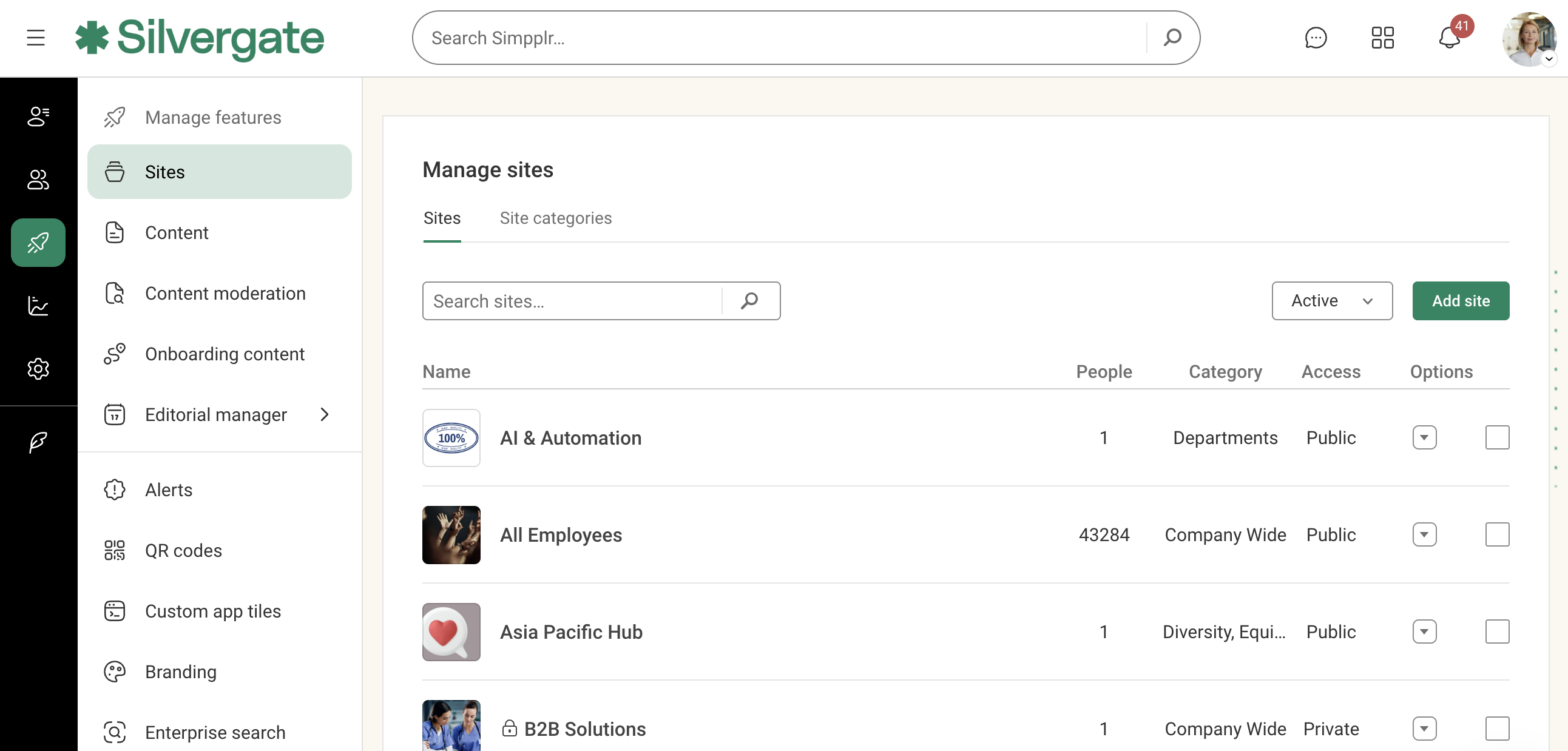
Task: Open the notifications bell with 41 alerts
Action: click(1448, 38)
